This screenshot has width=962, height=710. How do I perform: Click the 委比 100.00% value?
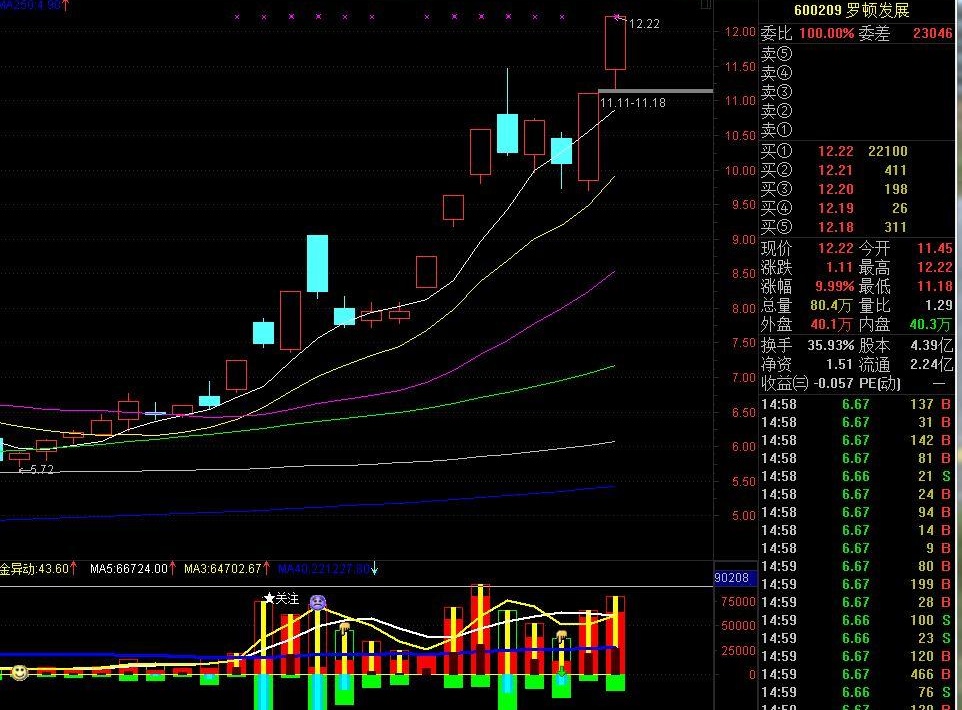[x=826, y=33]
